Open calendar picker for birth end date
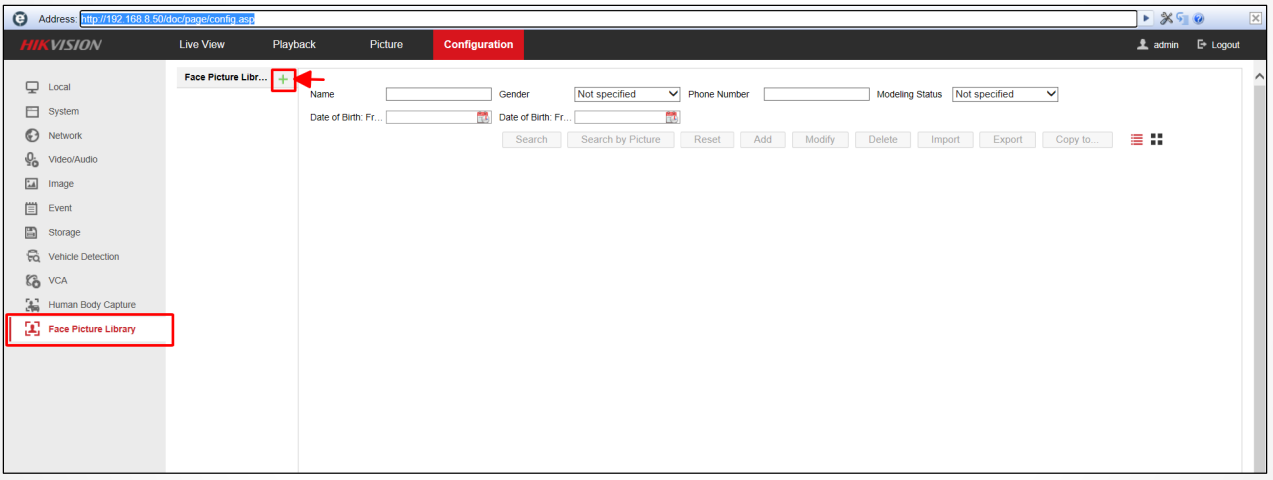1273x480 pixels. tap(672, 117)
